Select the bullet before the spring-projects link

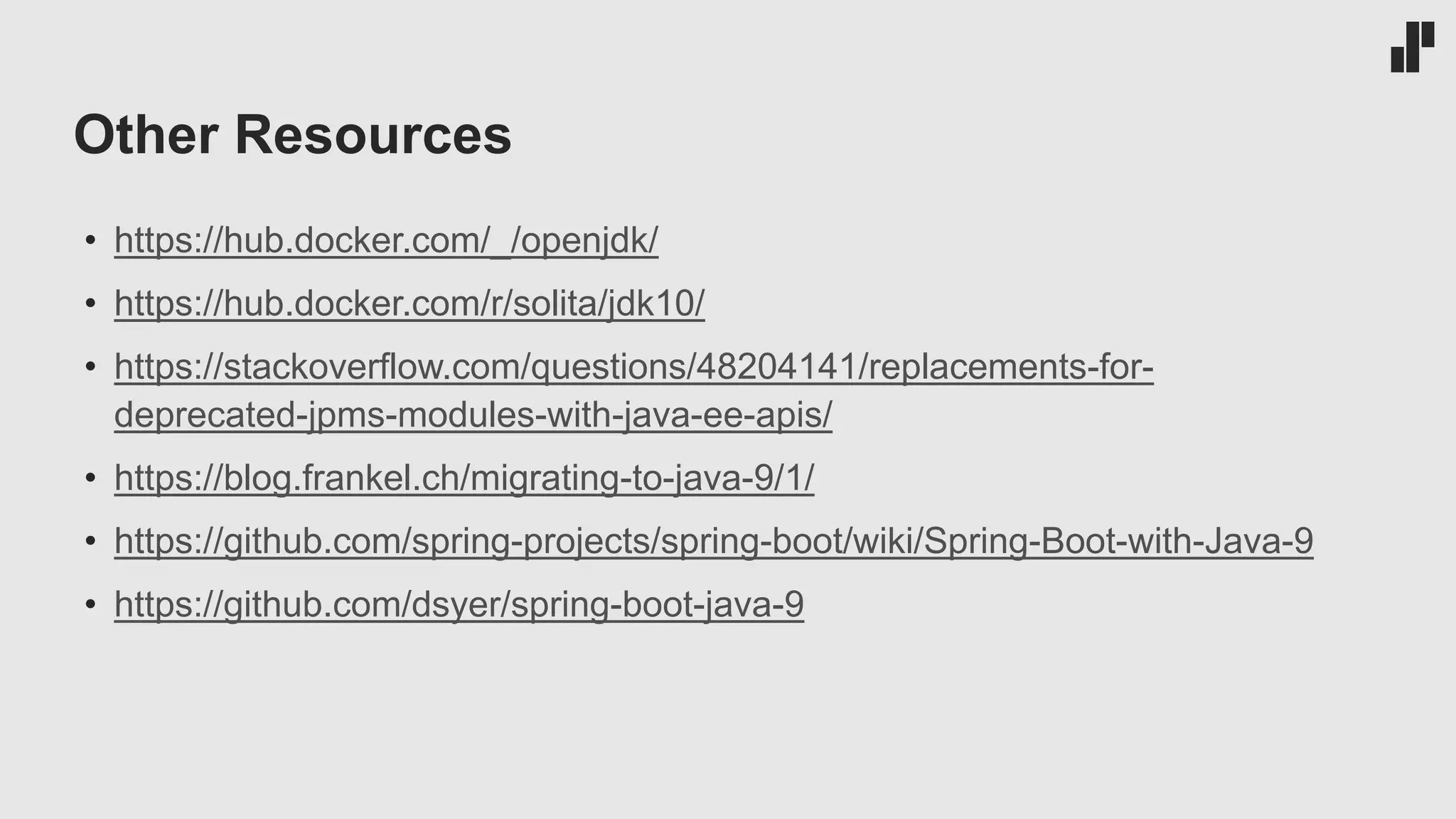90,542
